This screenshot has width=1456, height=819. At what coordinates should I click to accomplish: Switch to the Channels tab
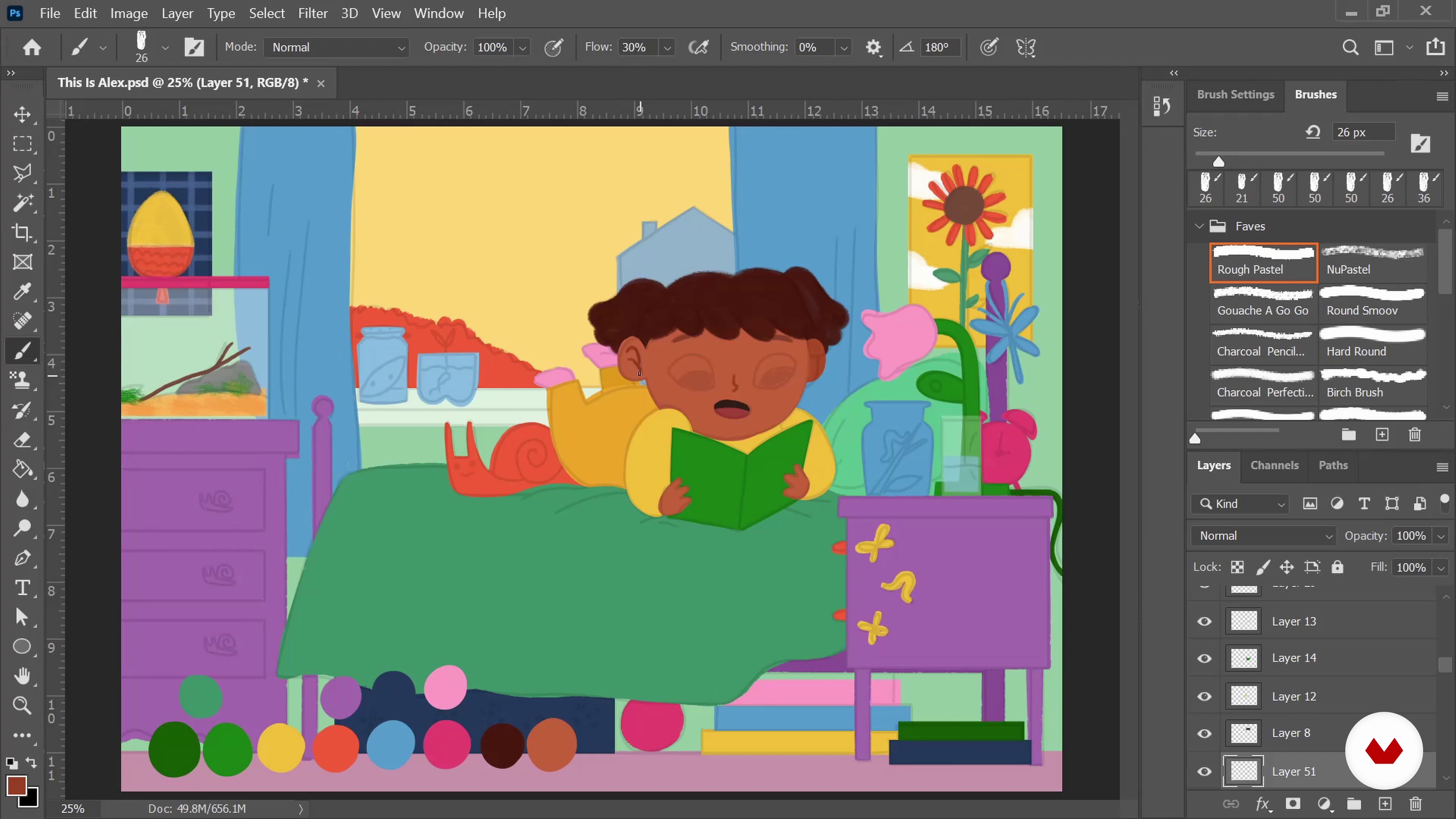[x=1274, y=465]
